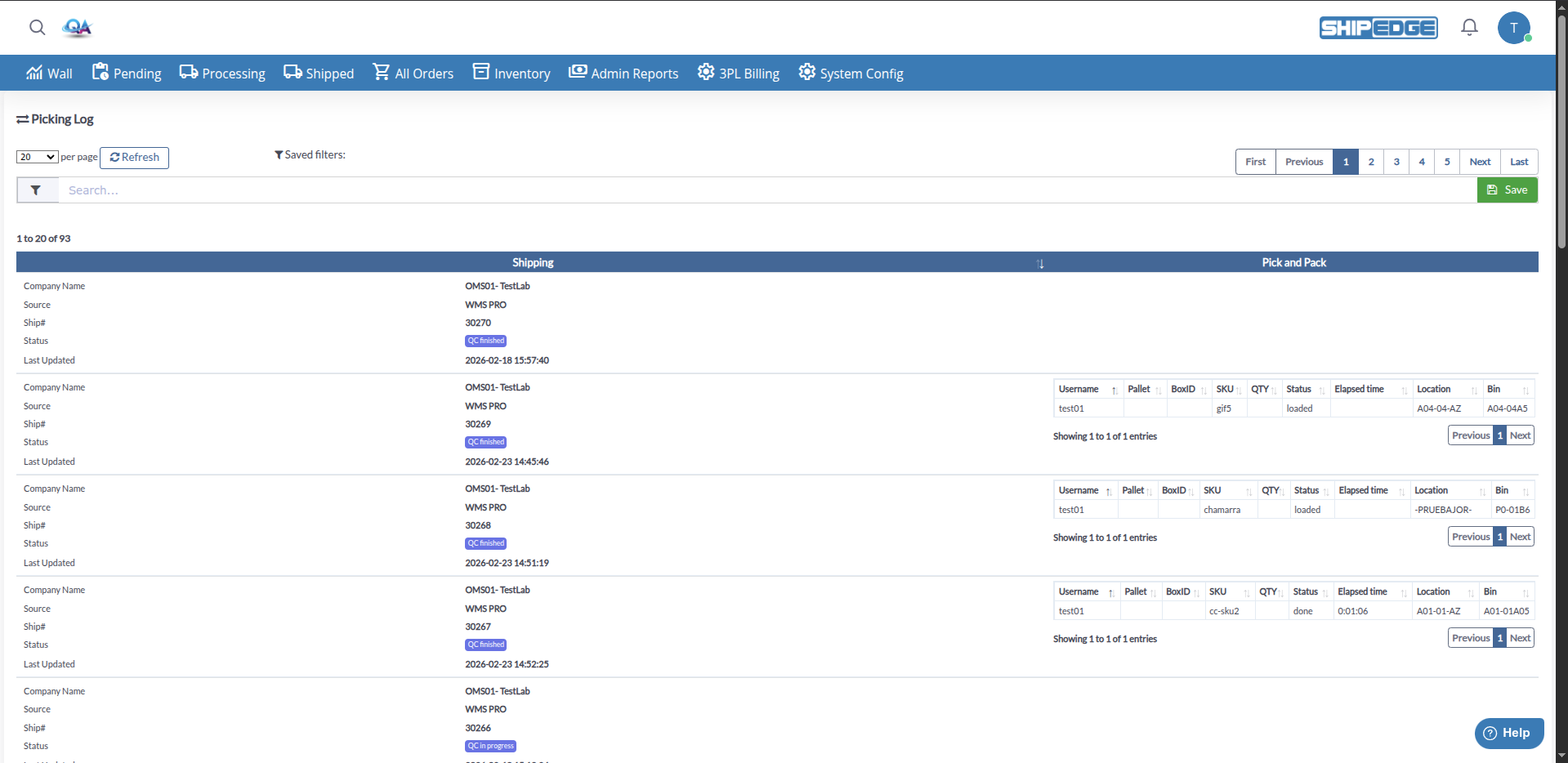Click the ShipEdge logo

(1378, 28)
